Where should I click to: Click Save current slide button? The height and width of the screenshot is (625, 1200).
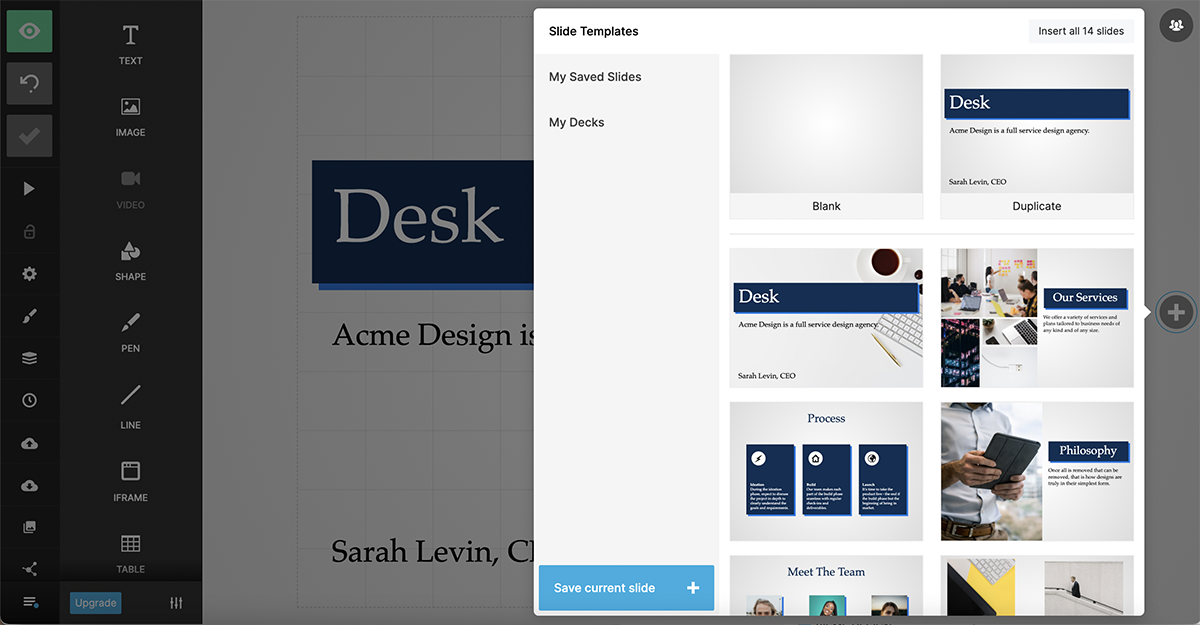pos(626,588)
